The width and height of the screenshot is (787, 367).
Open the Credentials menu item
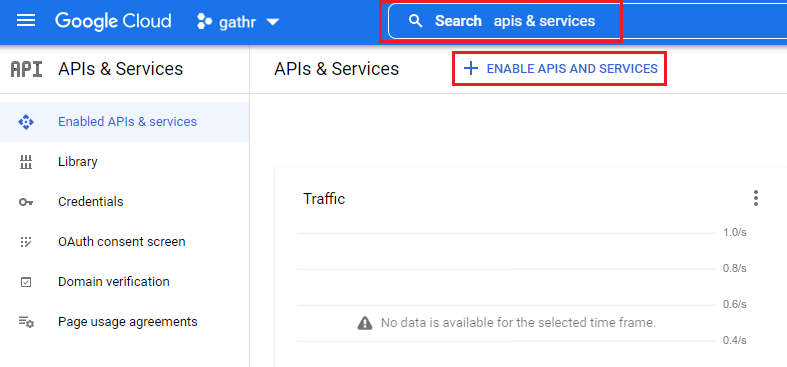tap(124, 201)
